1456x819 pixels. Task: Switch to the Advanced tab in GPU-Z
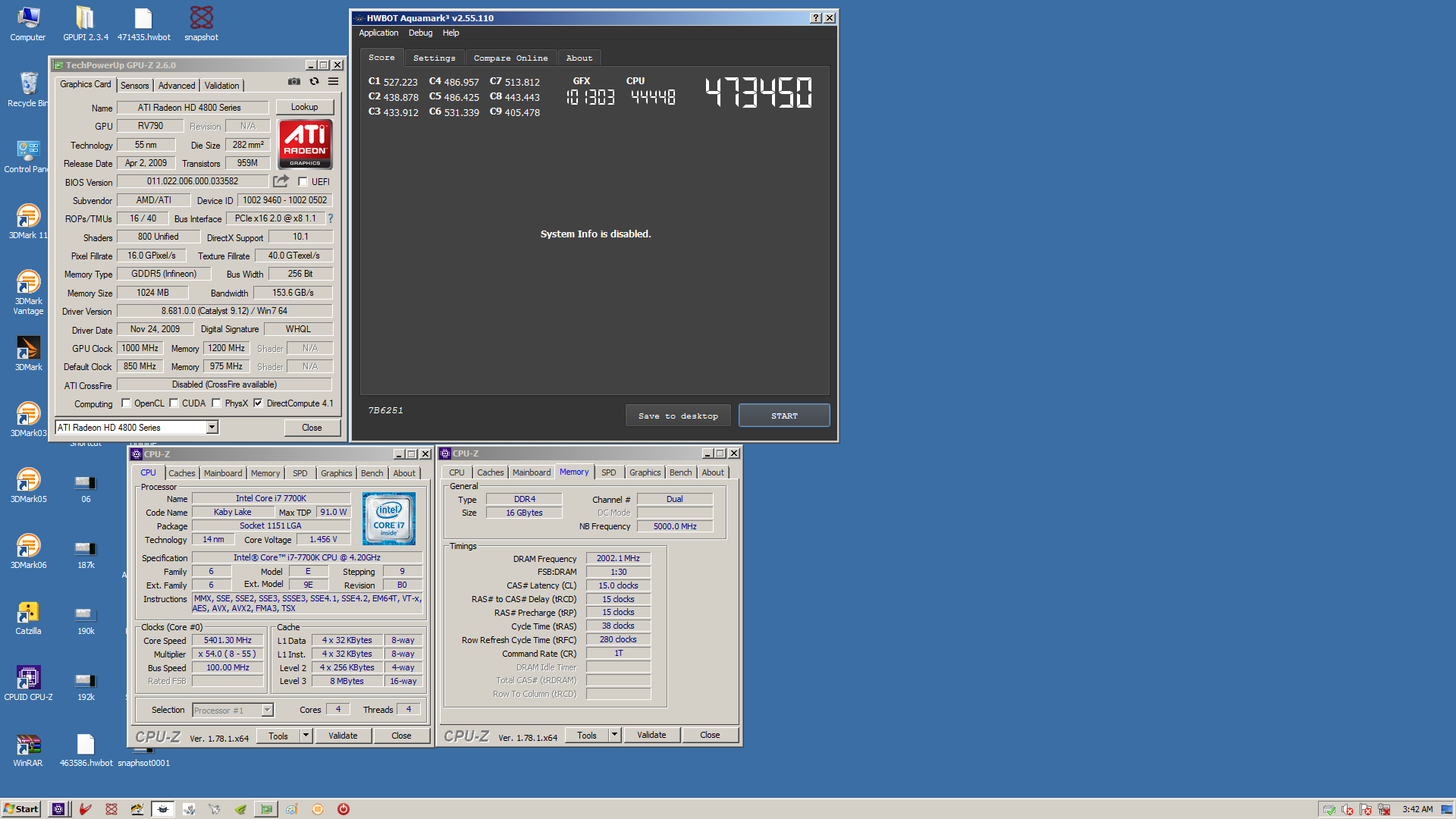(x=177, y=86)
